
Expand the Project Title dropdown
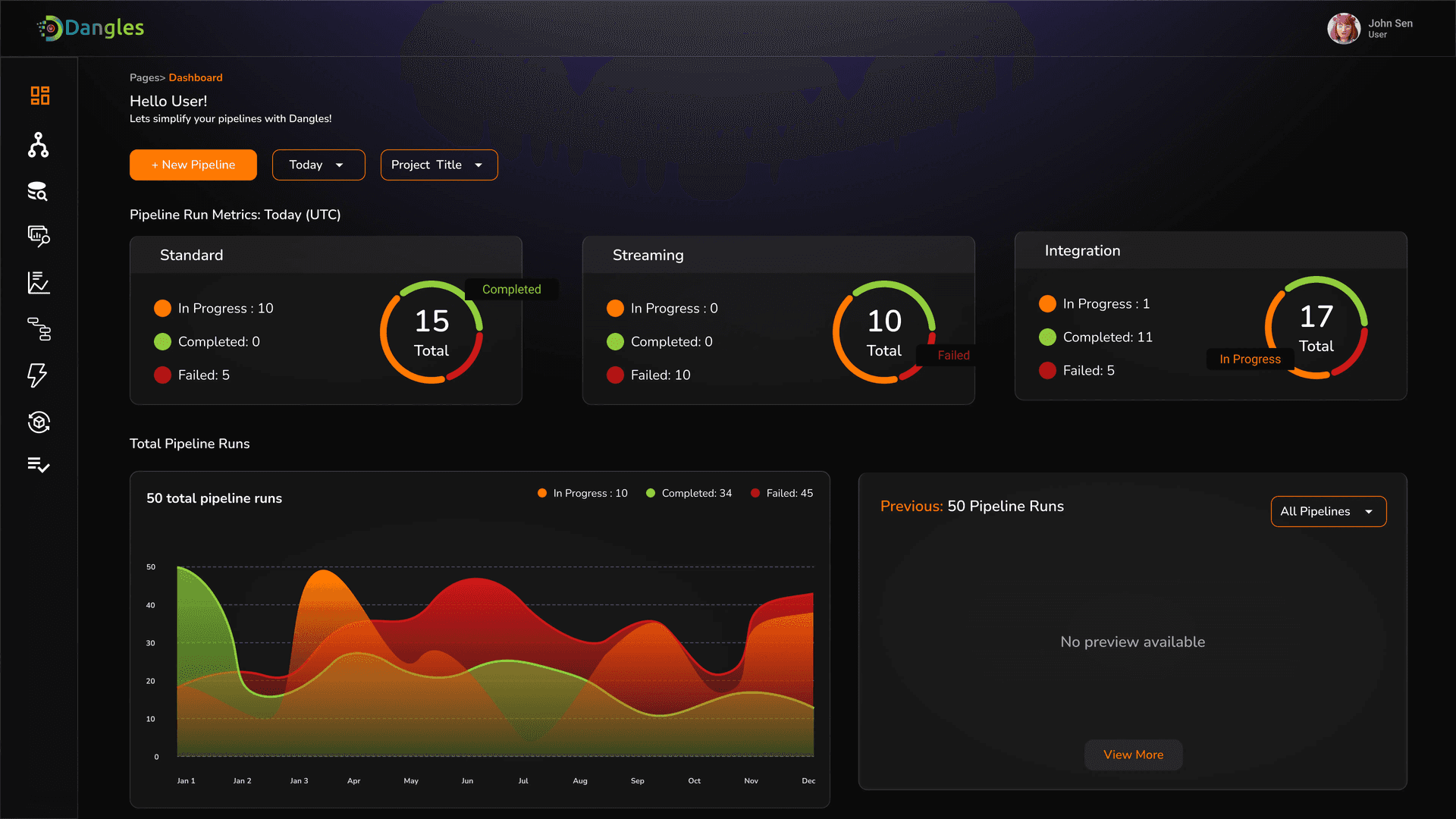tap(438, 165)
